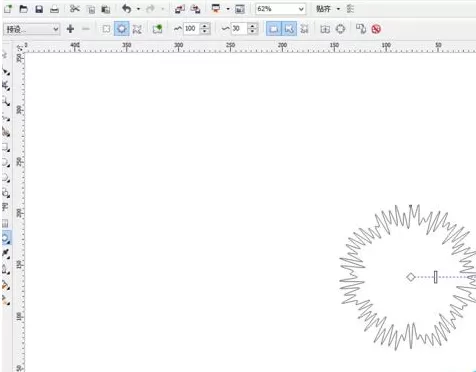This screenshot has width=476, height=372.
Task: Increase zipper frequency with up spinner
Action: click(x=253, y=26)
